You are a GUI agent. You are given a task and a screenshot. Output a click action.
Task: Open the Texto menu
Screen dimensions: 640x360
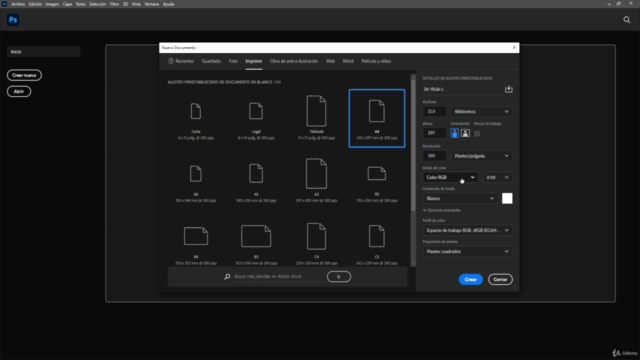tap(80, 4)
